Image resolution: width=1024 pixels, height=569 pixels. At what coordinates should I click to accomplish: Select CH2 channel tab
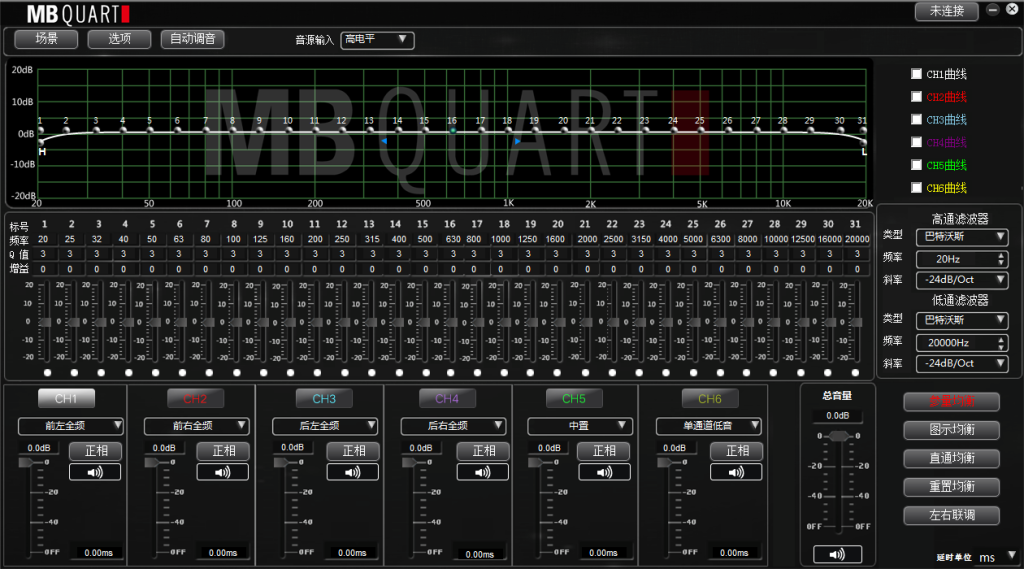point(195,398)
